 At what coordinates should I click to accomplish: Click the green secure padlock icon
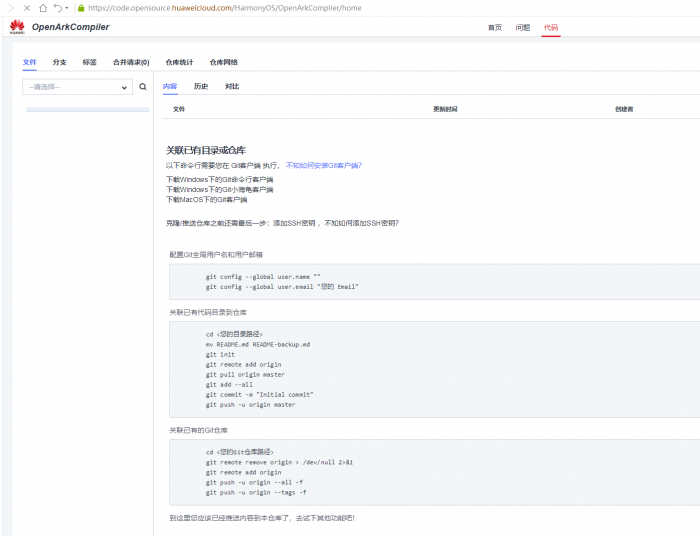80,7
